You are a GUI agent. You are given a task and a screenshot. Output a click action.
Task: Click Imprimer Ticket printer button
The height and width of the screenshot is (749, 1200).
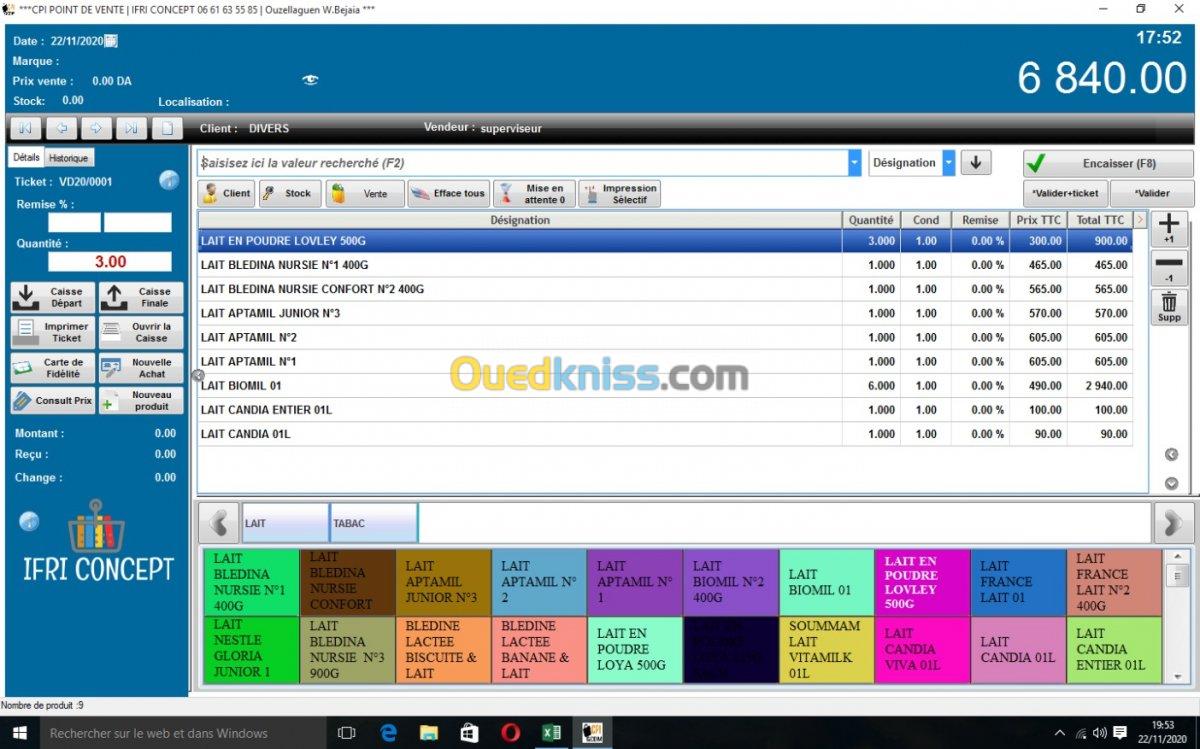click(53, 332)
